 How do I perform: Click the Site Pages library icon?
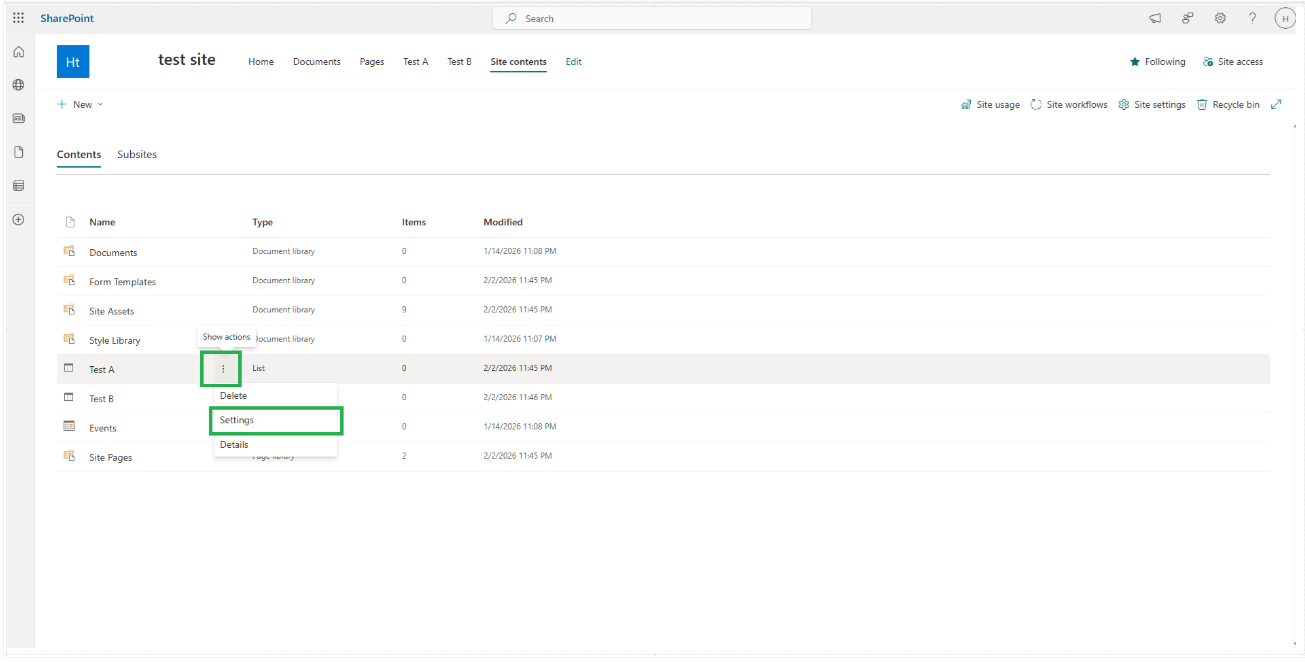[x=69, y=456]
